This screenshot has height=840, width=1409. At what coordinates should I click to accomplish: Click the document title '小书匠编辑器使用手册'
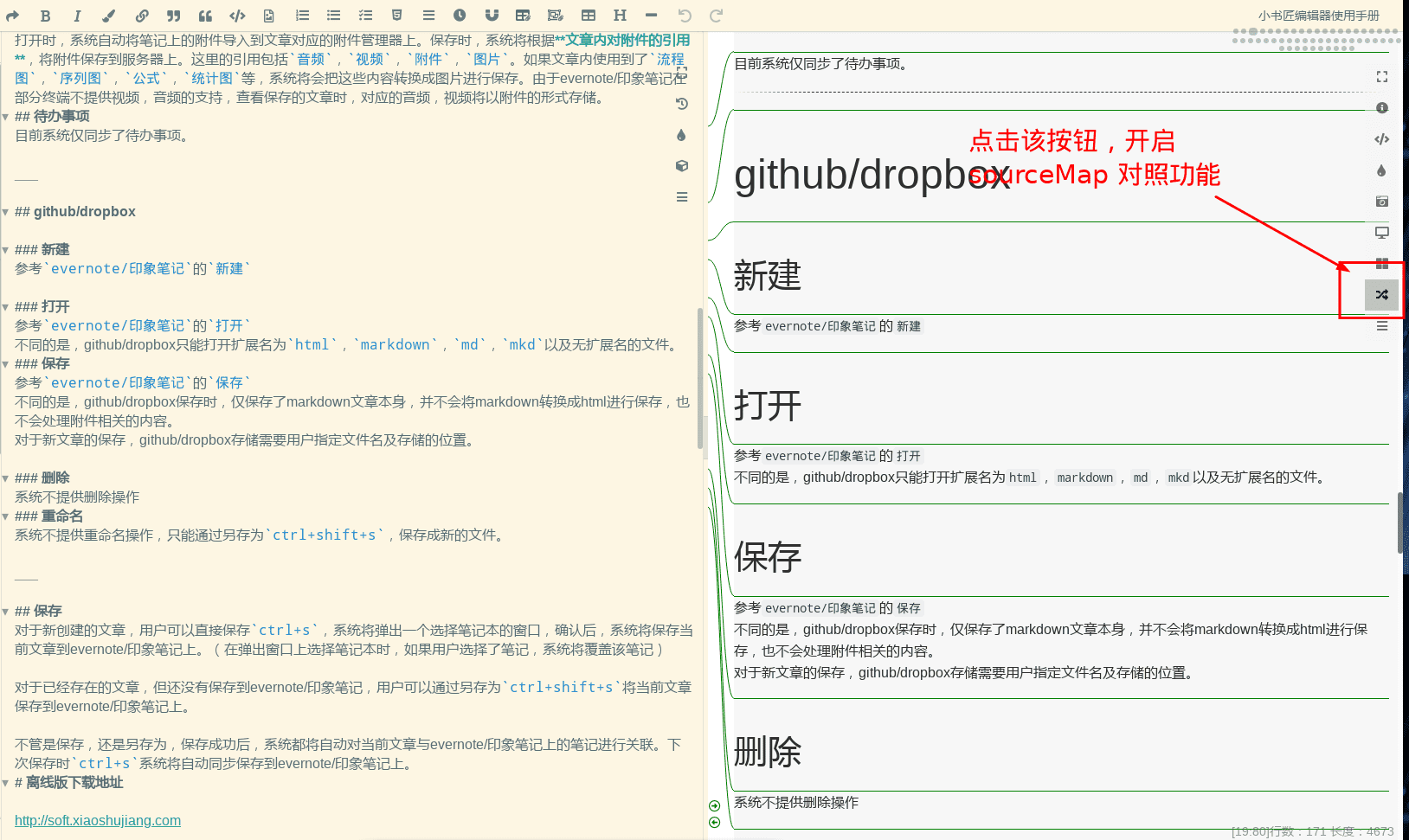coord(1318,16)
